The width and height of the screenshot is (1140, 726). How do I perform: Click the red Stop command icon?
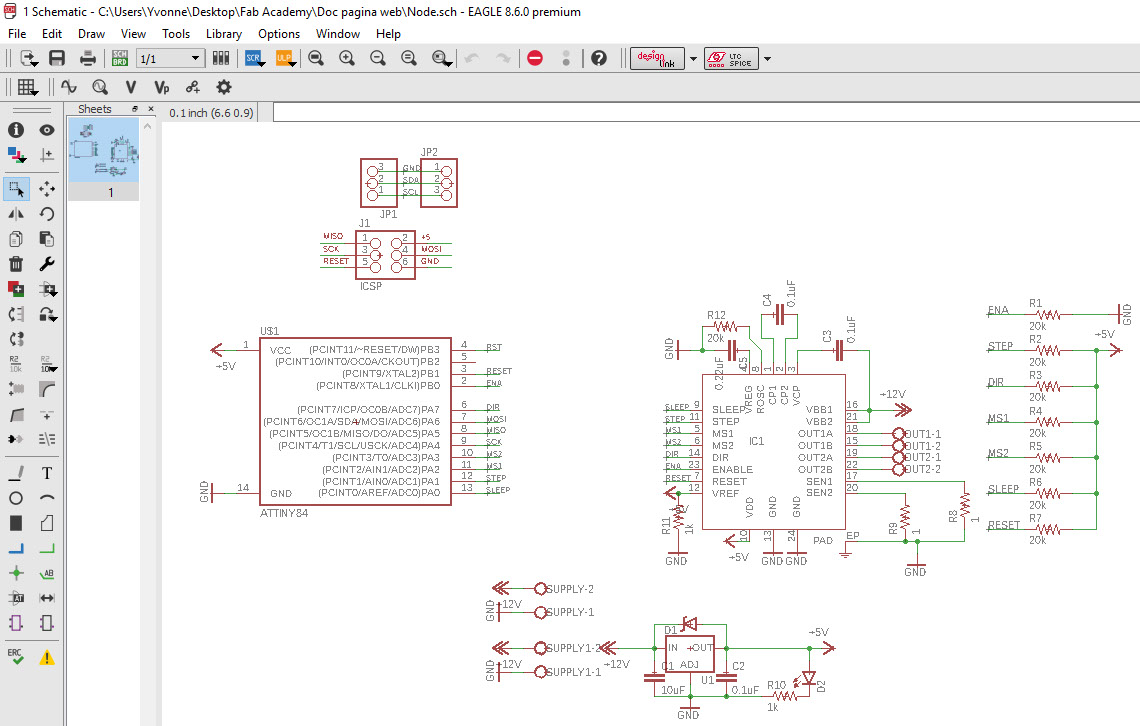point(535,58)
